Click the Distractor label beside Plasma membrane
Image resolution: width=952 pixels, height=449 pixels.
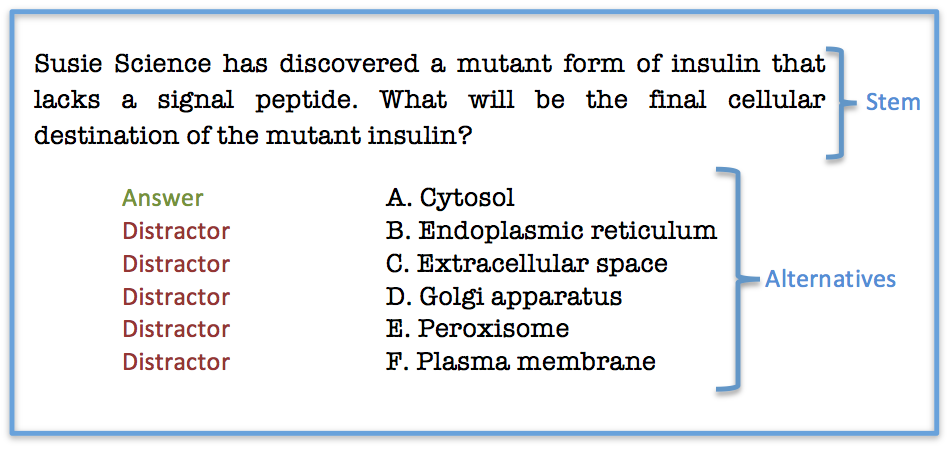tap(176, 362)
